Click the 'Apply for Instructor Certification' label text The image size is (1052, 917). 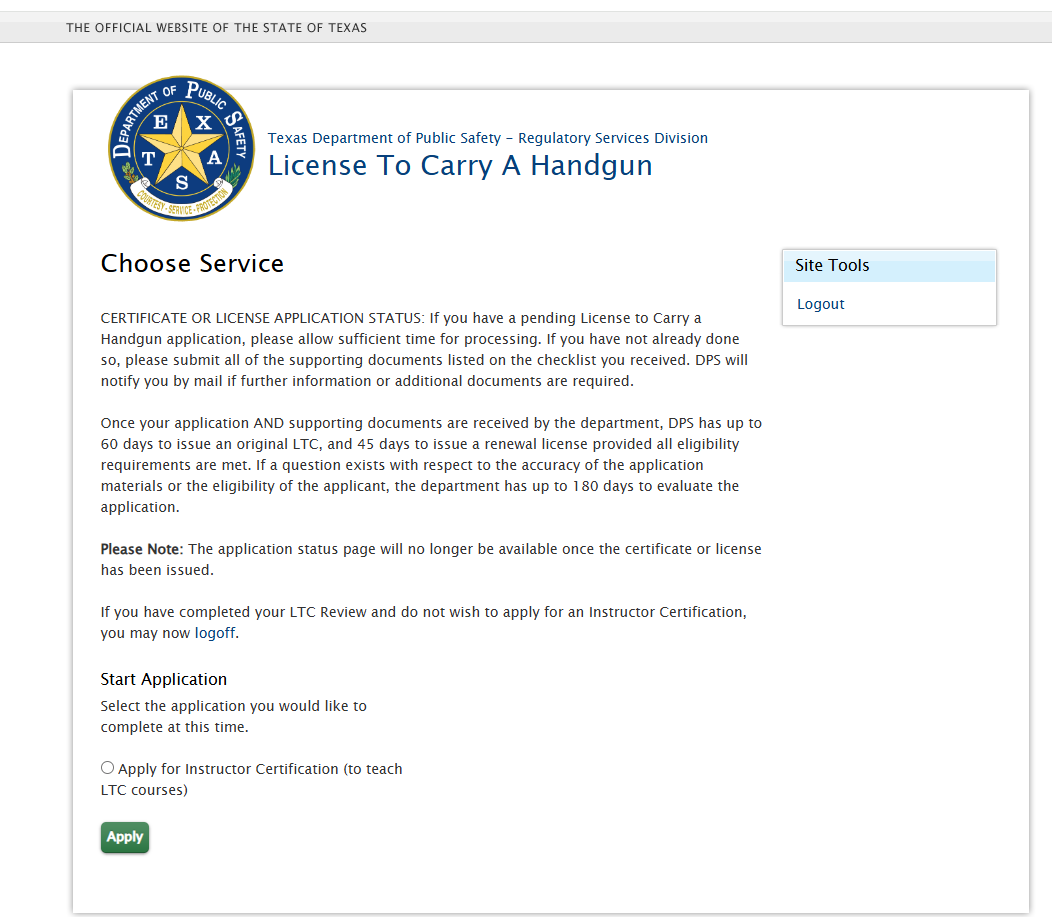(260, 769)
